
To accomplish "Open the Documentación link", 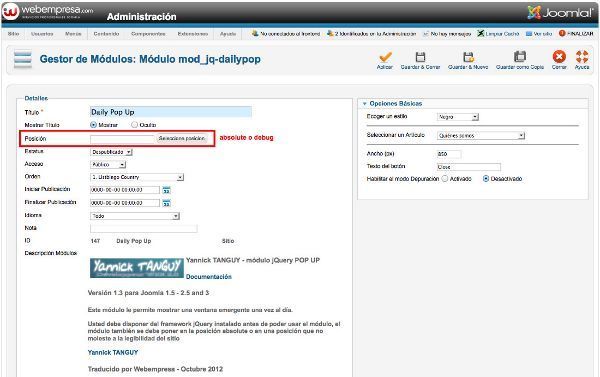I will point(209,277).
